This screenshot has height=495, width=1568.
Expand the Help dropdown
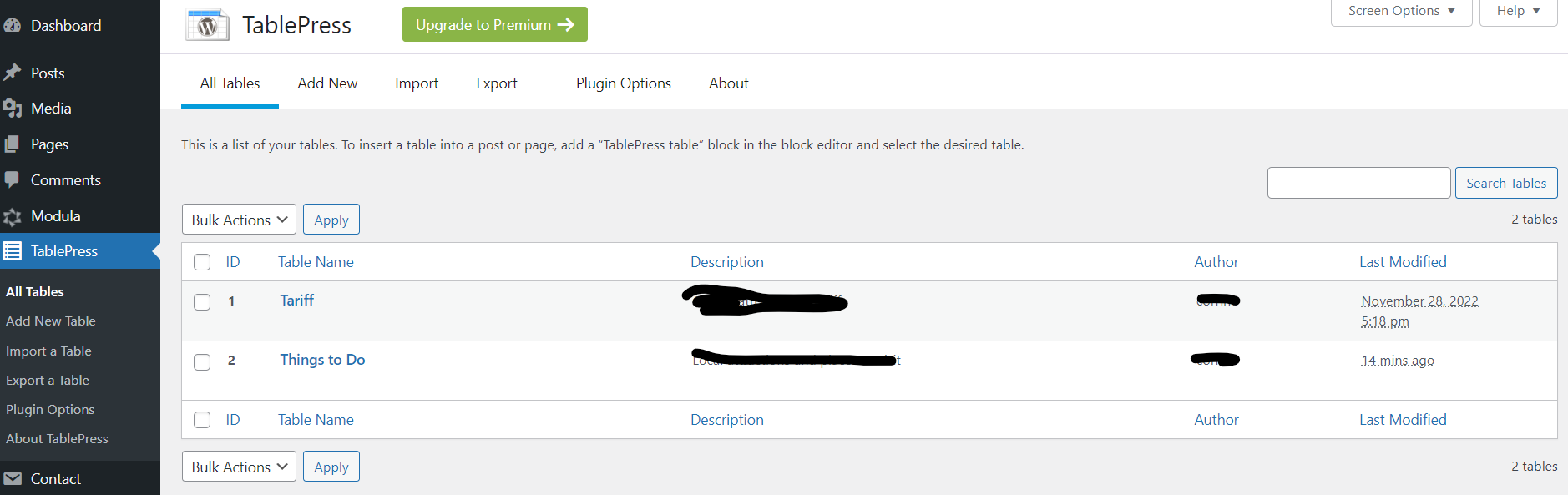click(1518, 11)
